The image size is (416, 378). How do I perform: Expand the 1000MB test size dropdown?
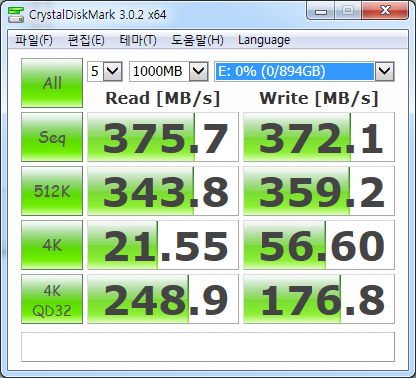[199, 71]
